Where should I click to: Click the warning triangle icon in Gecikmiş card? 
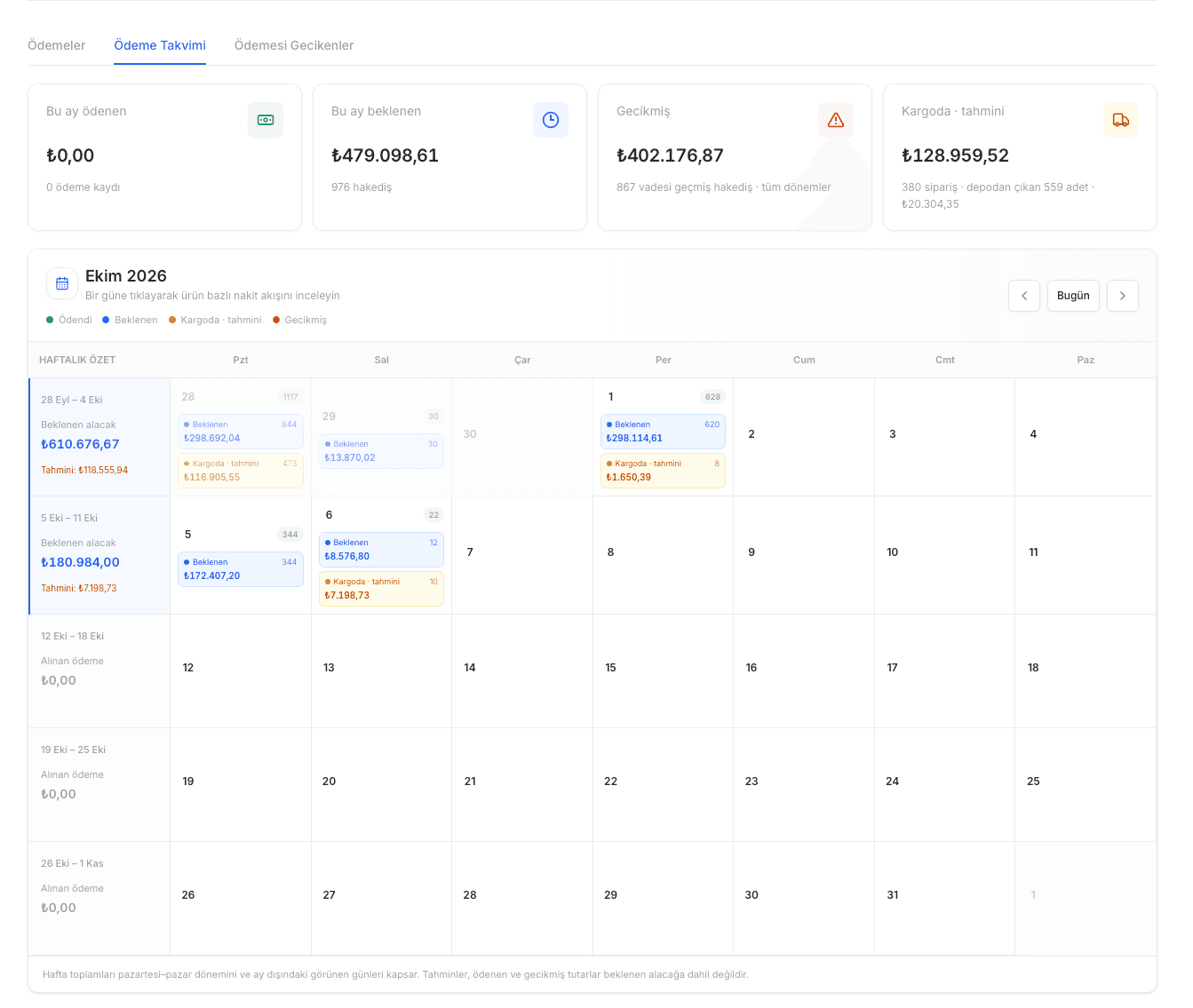(x=836, y=120)
